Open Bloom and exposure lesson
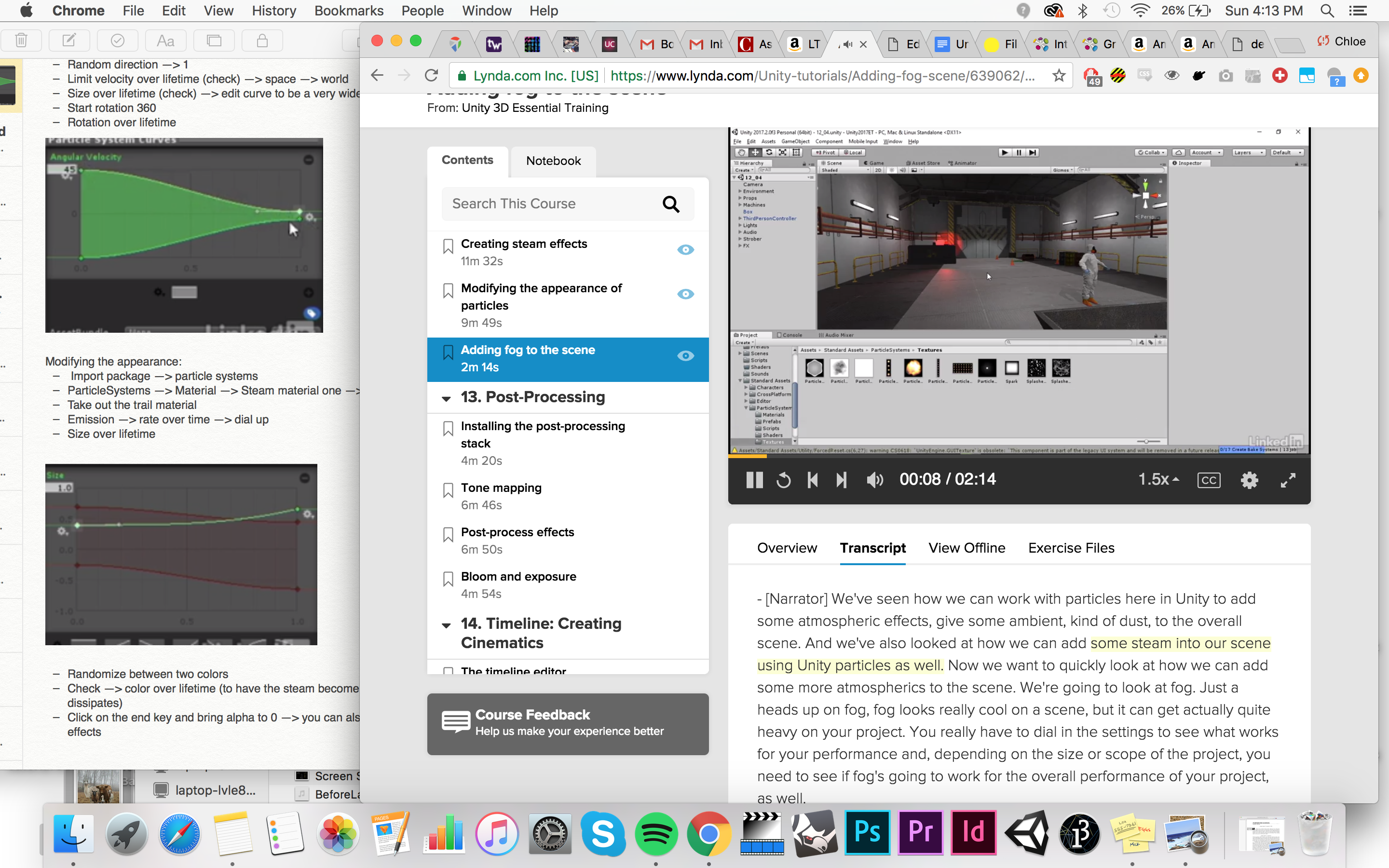 pos(518,576)
